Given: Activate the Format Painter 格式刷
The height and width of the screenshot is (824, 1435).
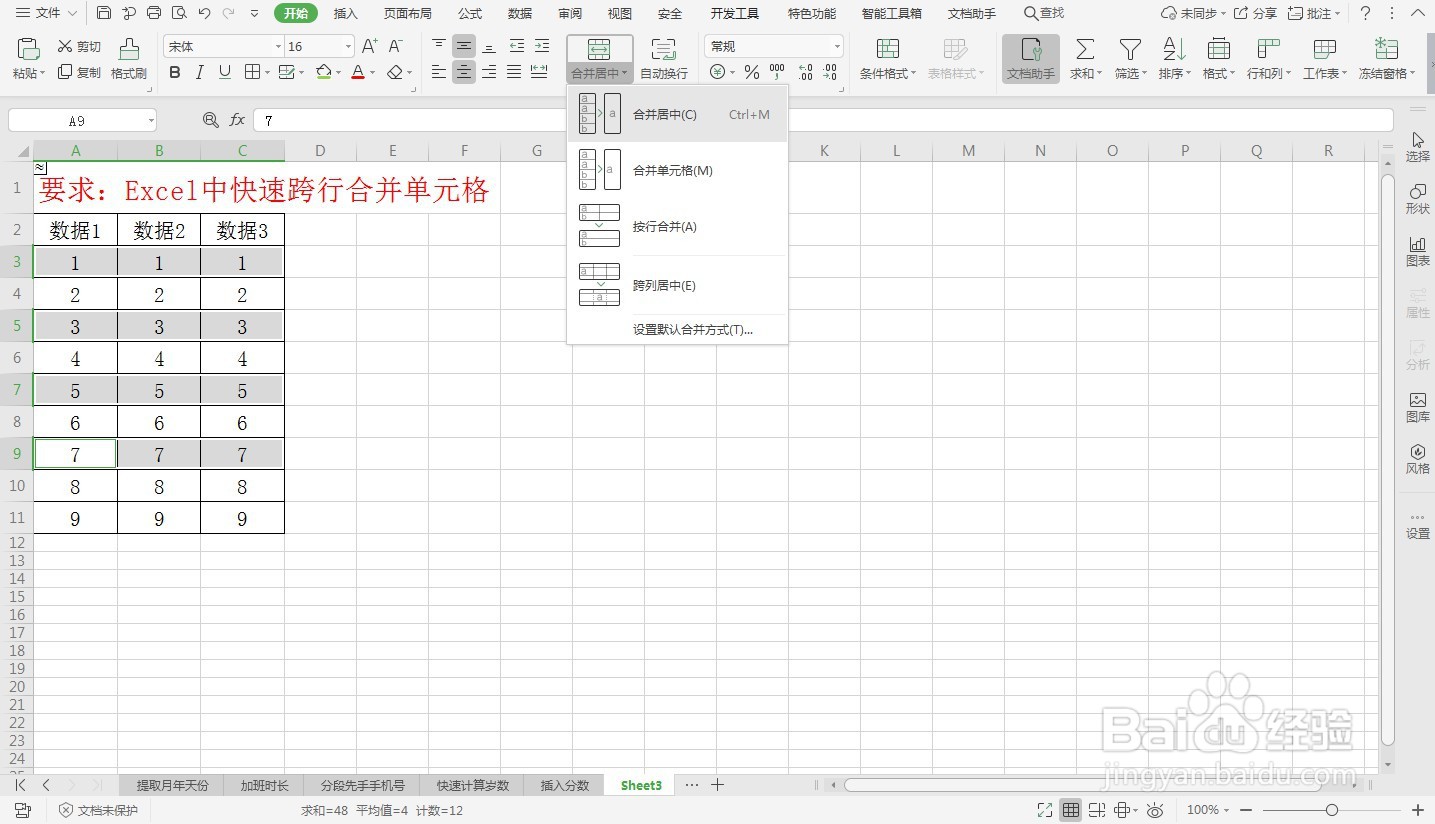Looking at the screenshot, I should pyautogui.click(x=129, y=59).
